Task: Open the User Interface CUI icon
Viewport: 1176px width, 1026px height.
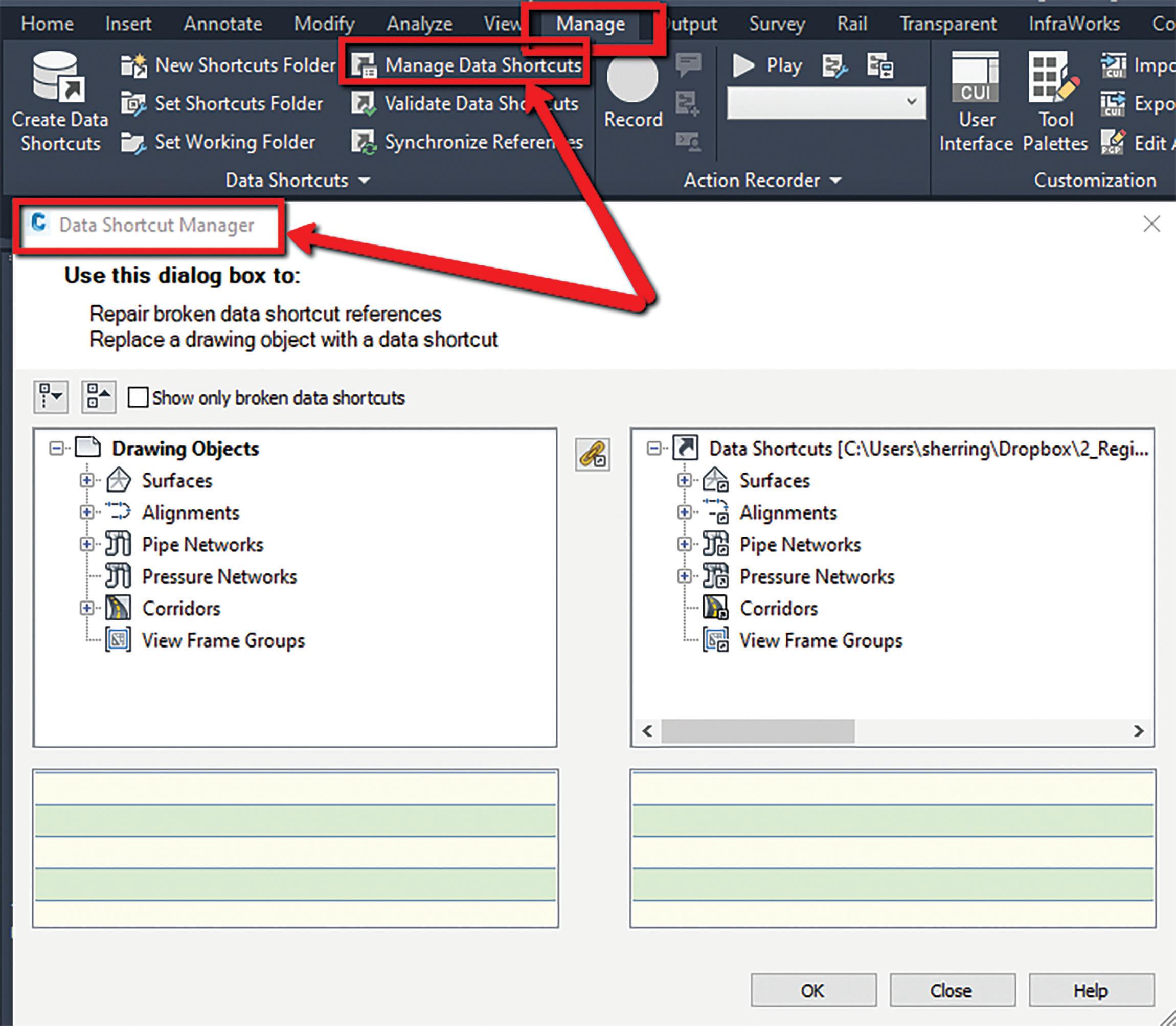Action: [976, 77]
